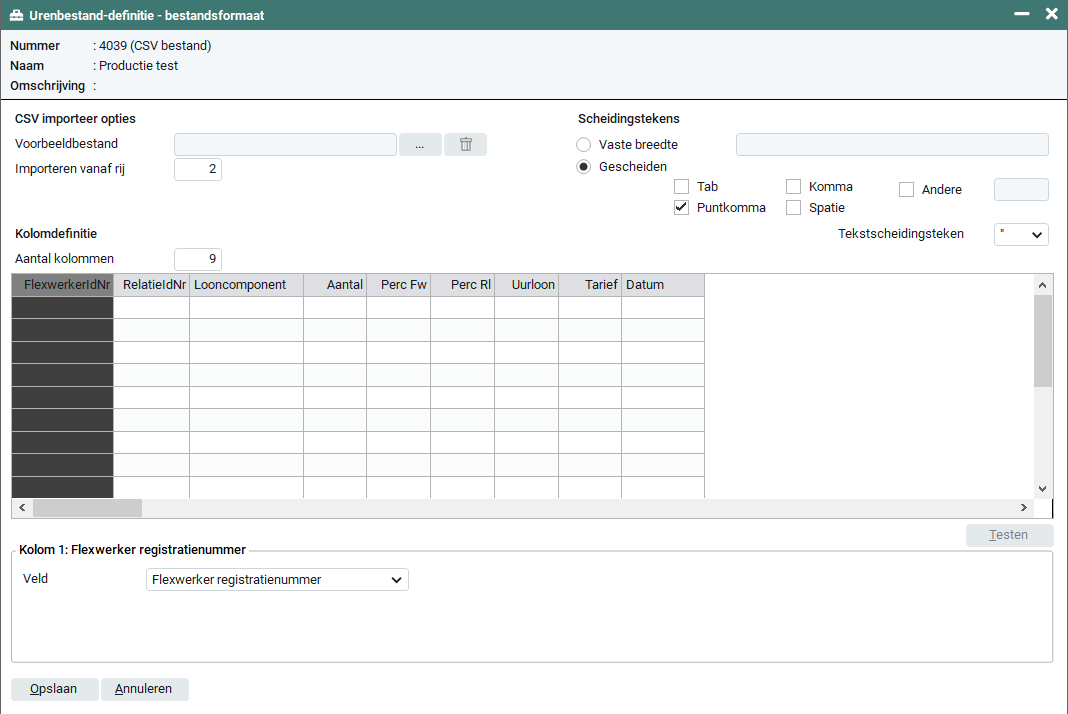1068x714 pixels.
Task: Enable the Tab separator checkbox
Action: (682, 187)
